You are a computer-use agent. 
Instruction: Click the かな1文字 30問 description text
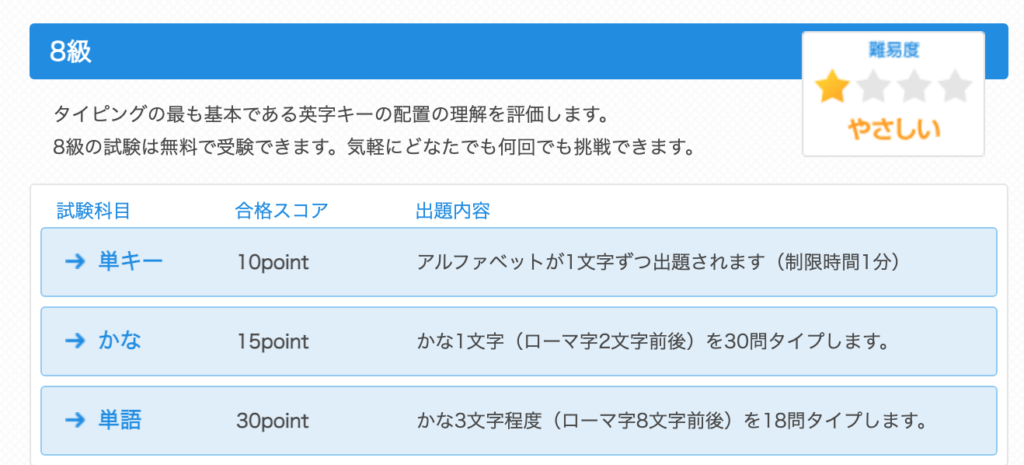[653, 342]
